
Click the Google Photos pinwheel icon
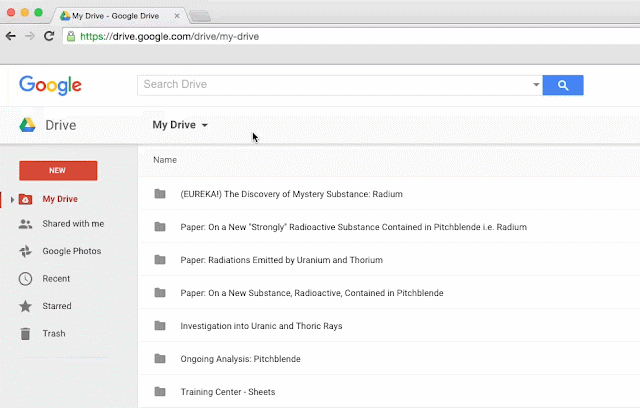(x=25, y=251)
